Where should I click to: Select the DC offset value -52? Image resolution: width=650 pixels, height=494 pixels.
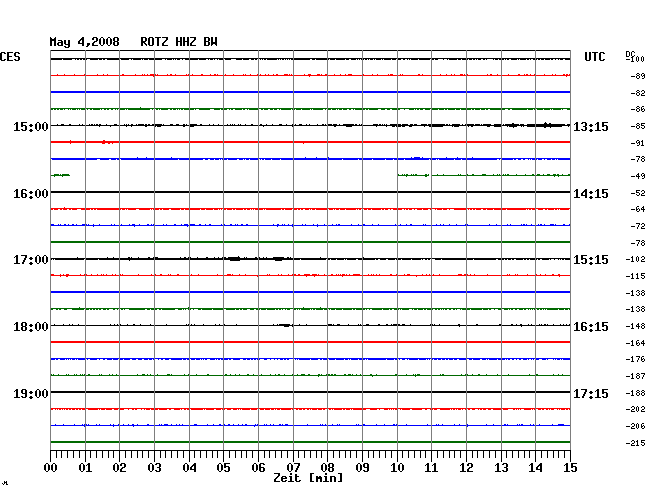click(638, 193)
